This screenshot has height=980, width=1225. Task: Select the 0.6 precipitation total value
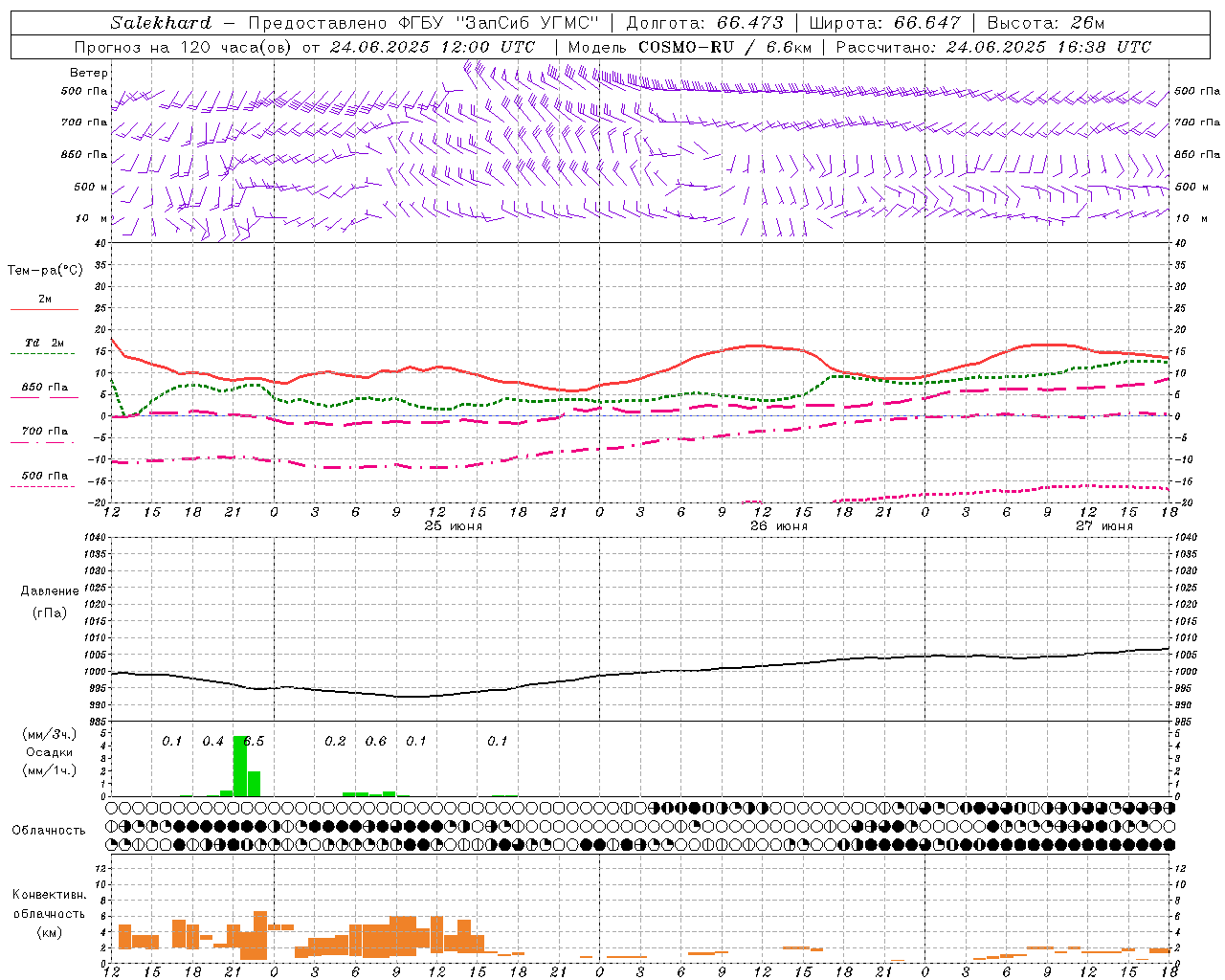pos(376,741)
